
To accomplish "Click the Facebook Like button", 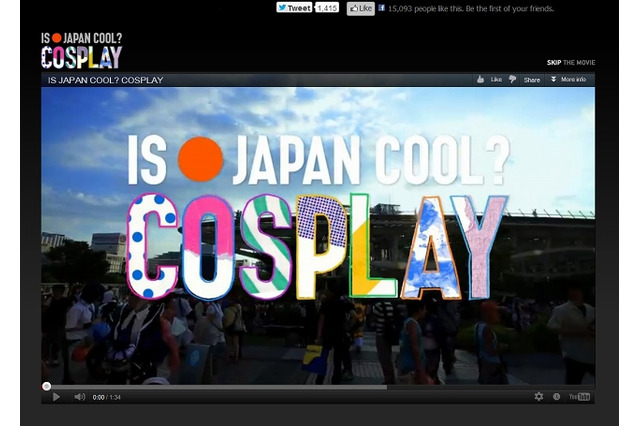I will 361,8.
